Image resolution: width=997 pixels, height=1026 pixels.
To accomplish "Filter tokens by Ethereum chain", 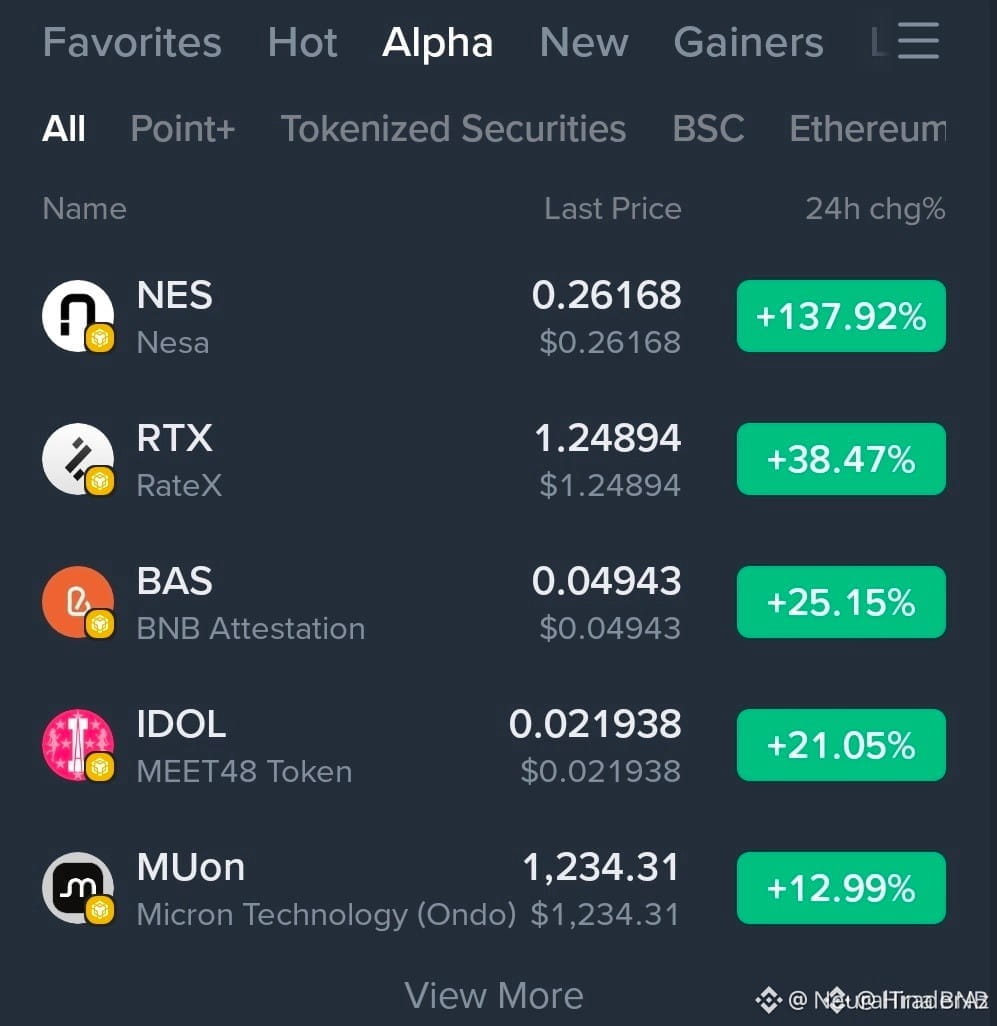I will tap(867, 128).
